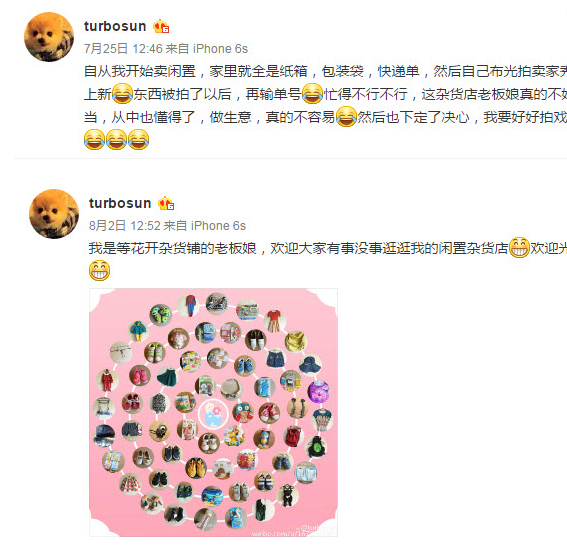The image size is (567, 547).
Task: Open the 8月2日 12:52 timestamp link
Action: 125,226
